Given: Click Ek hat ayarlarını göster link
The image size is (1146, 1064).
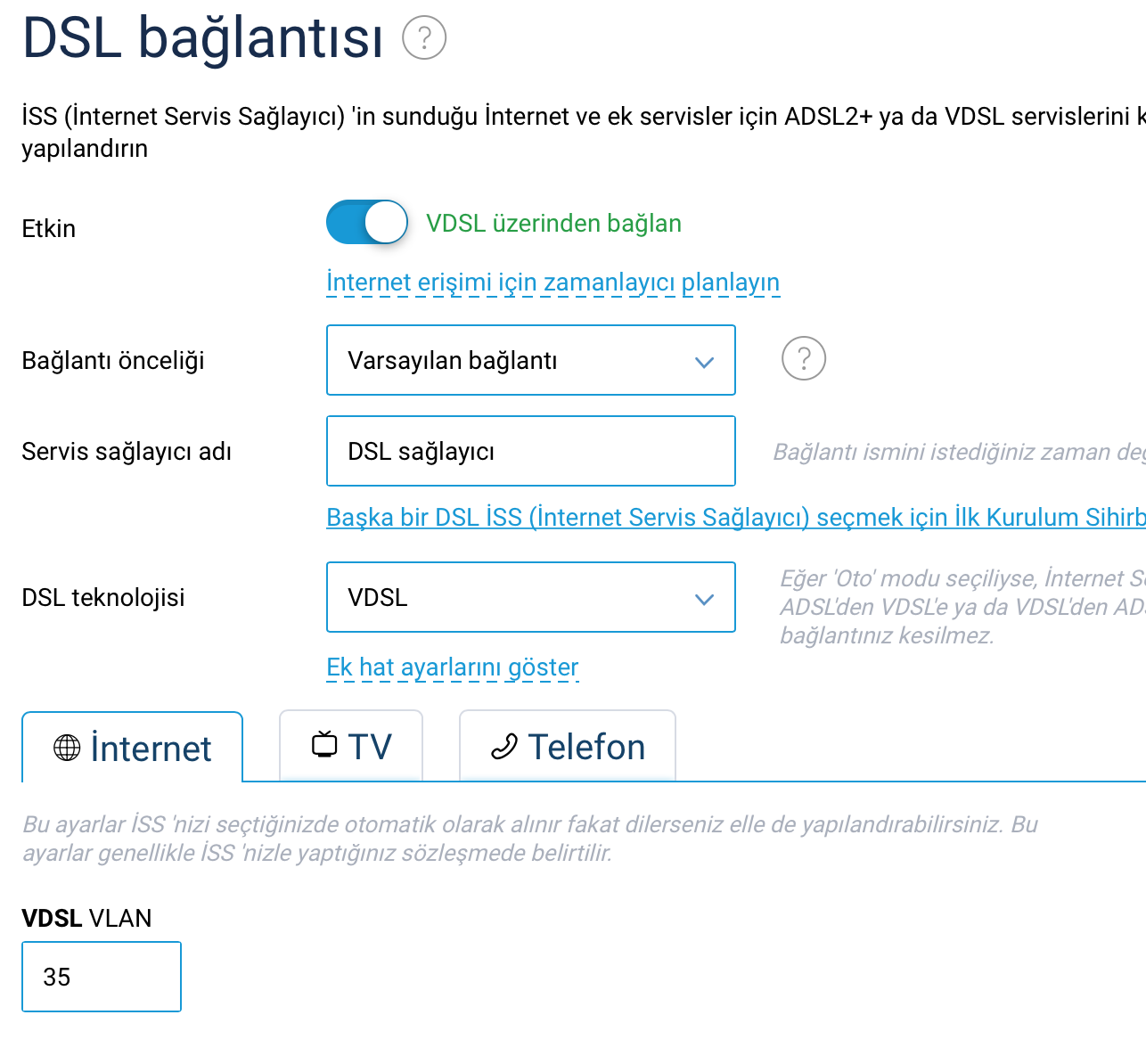Looking at the screenshot, I should [x=453, y=667].
